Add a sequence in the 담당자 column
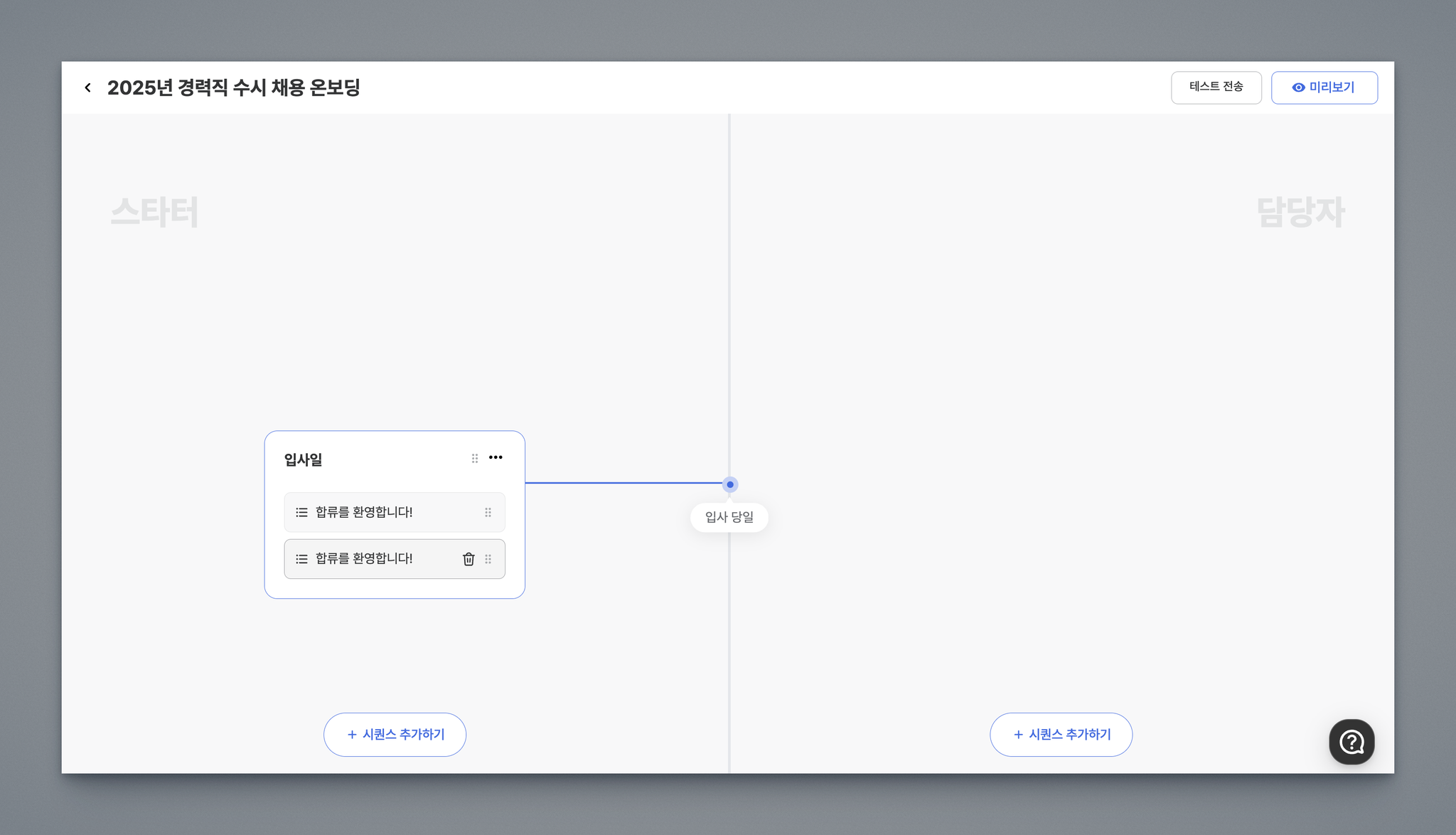1456x835 pixels. (1061, 734)
